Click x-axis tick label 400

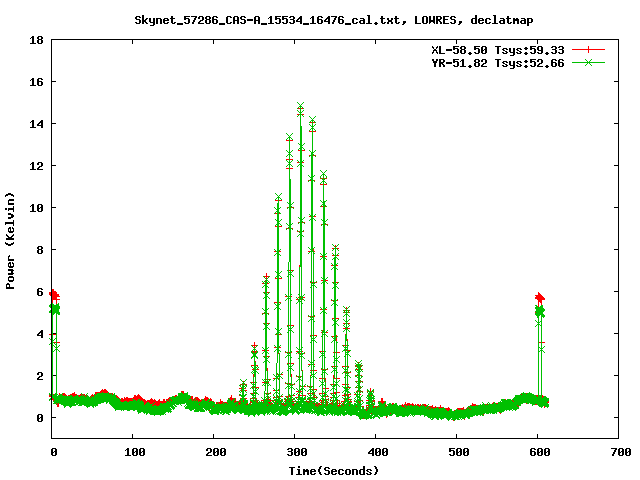point(378,452)
